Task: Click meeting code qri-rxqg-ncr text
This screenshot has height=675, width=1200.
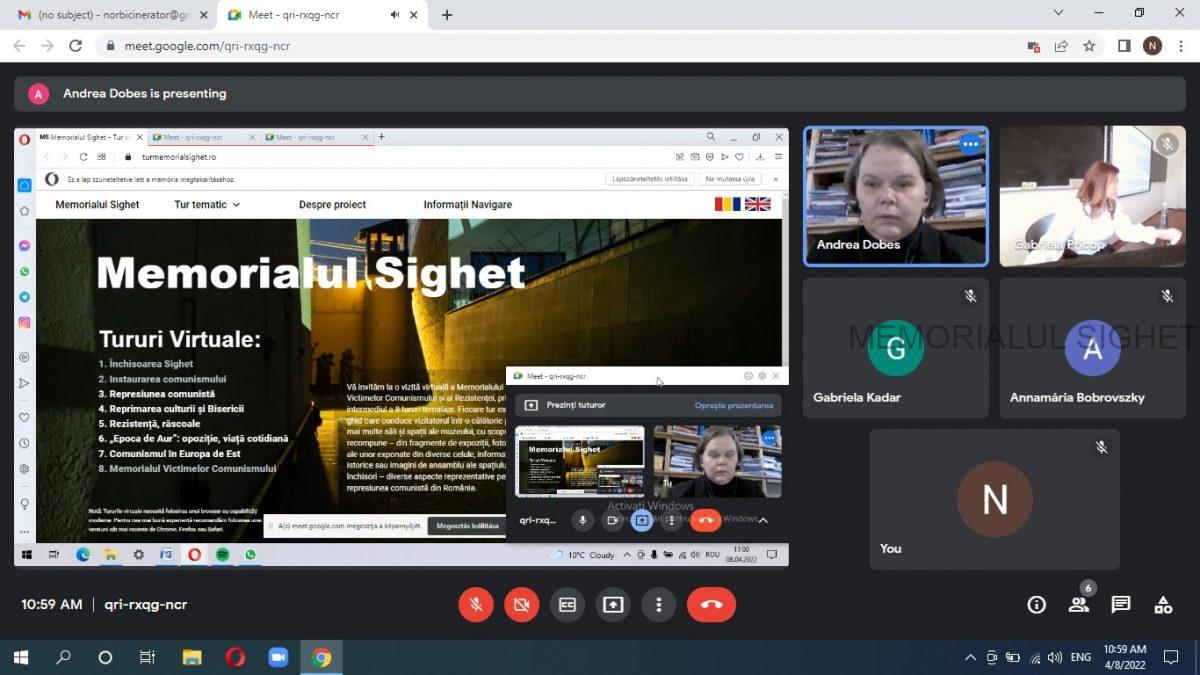Action: coord(146,604)
